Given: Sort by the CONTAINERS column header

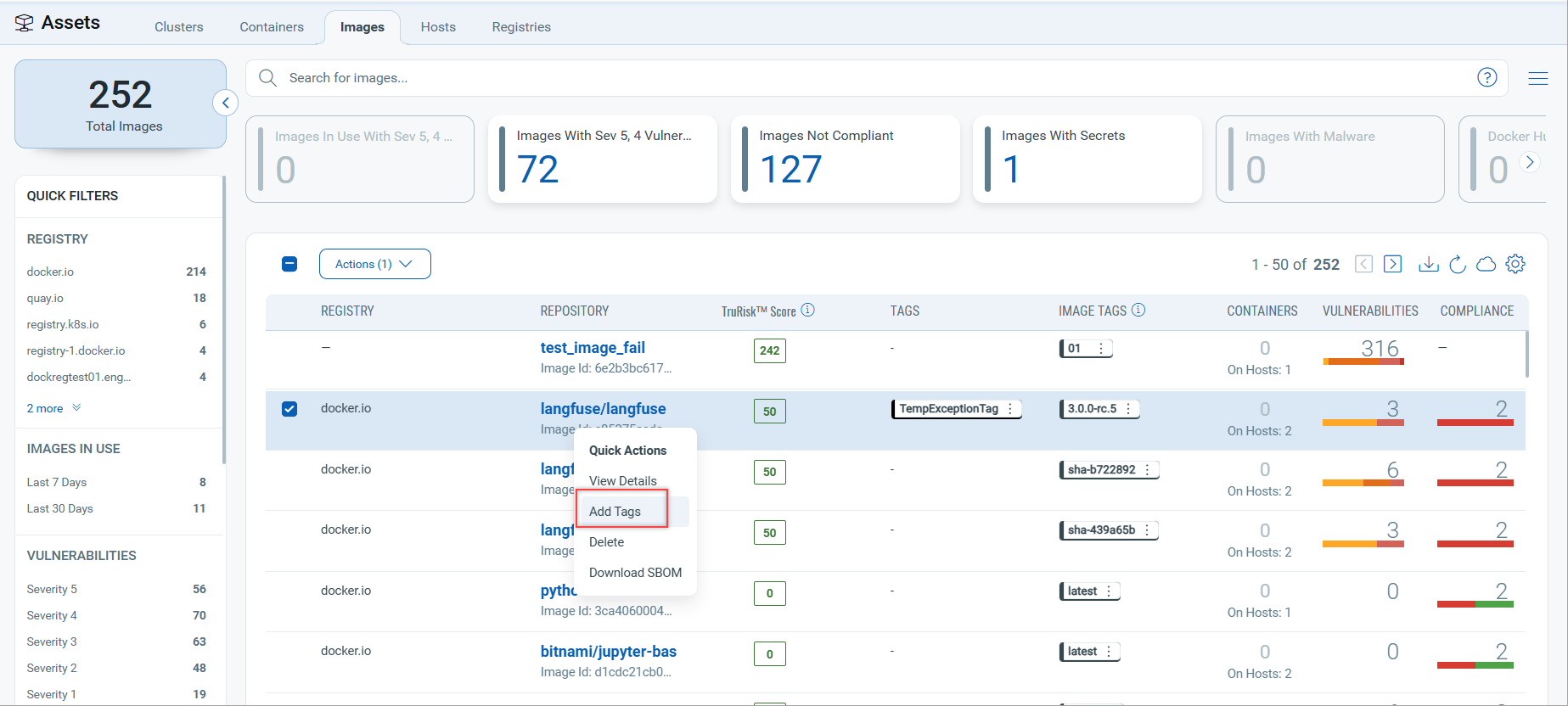Looking at the screenshot, I should [1262, 311].
